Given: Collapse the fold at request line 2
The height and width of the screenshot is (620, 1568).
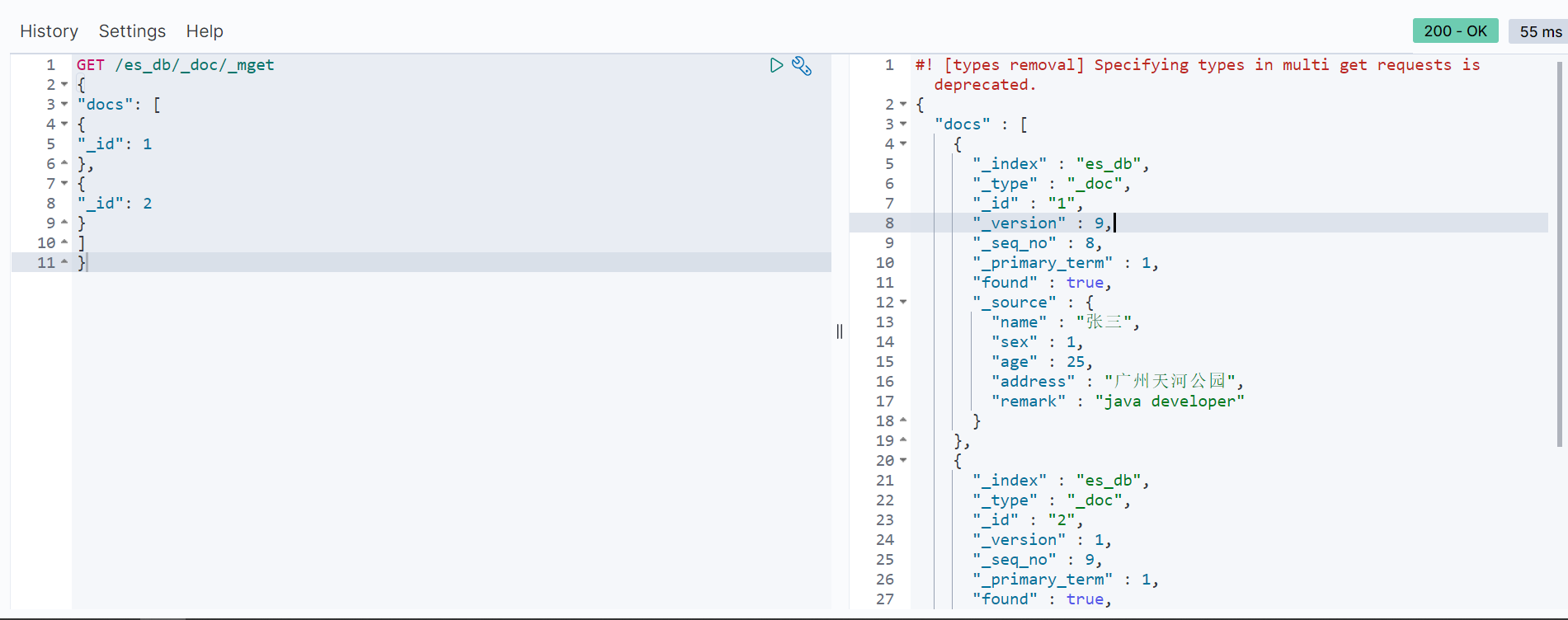Looking at the screenshot, I should pos(64,85).
